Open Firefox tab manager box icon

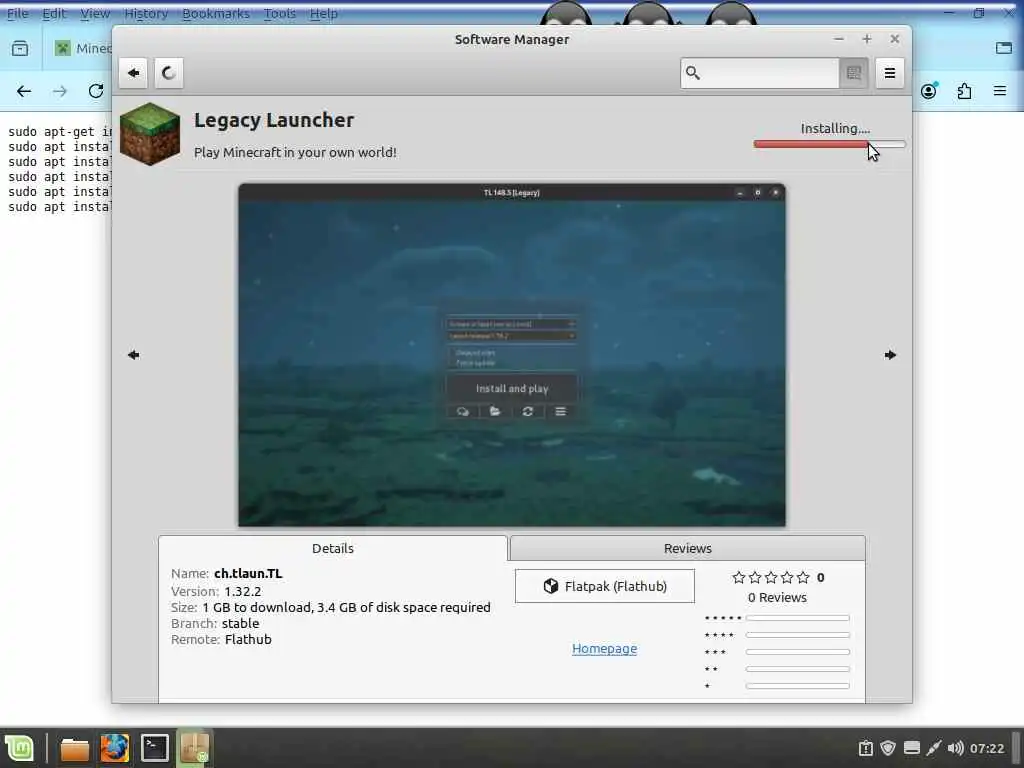coord(20,48)
